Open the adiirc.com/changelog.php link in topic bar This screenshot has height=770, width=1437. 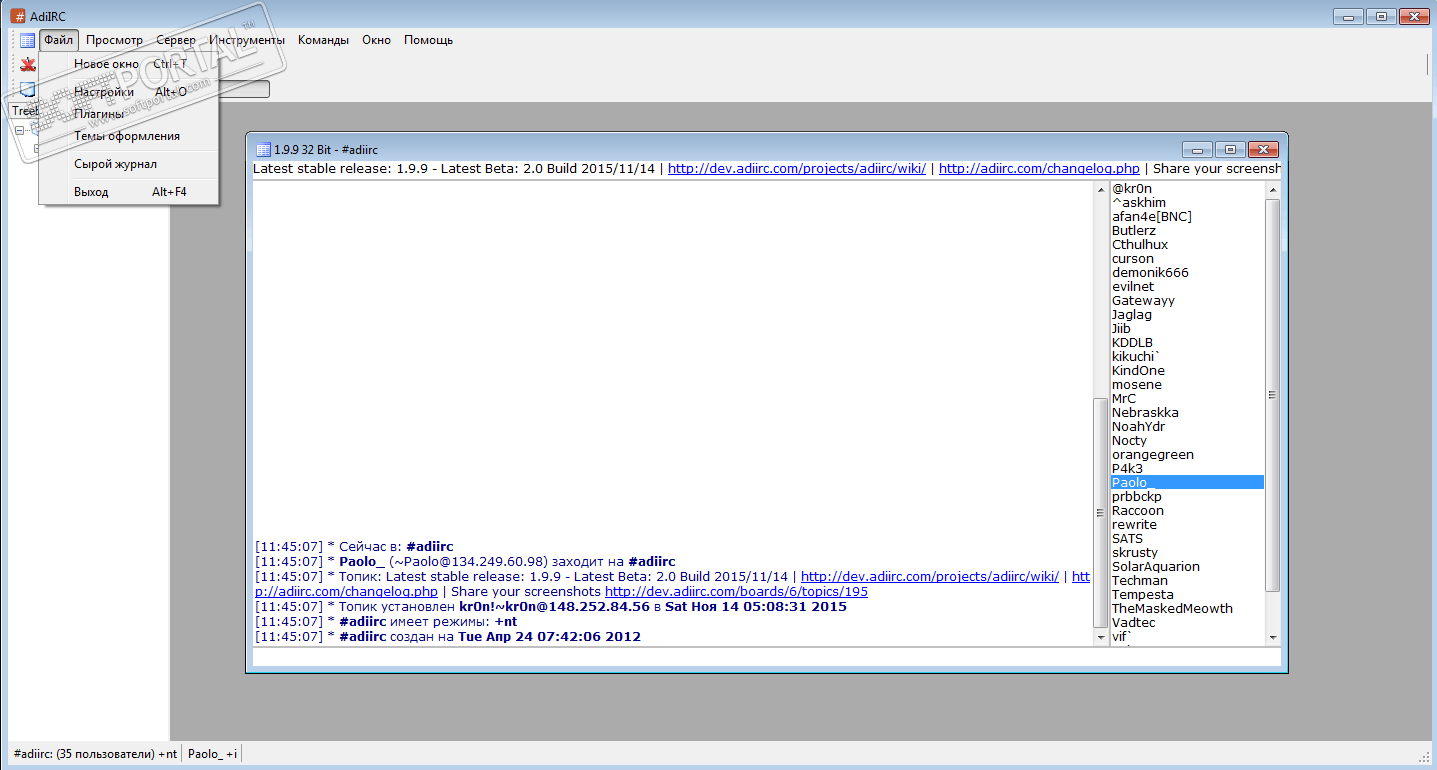[x=1039, y=169]
